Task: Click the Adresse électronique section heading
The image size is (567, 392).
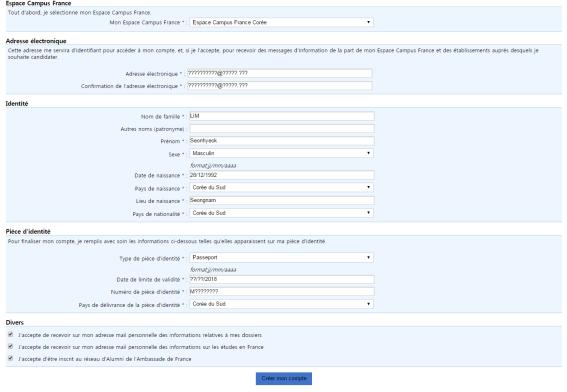Action: point(36,41)
